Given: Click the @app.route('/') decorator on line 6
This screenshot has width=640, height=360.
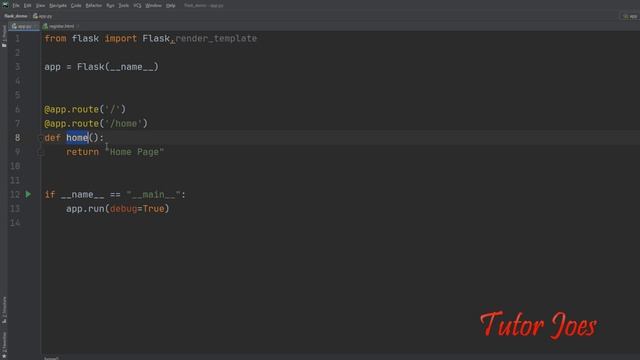Looking at the screenshot, I should tap(85, 109).
